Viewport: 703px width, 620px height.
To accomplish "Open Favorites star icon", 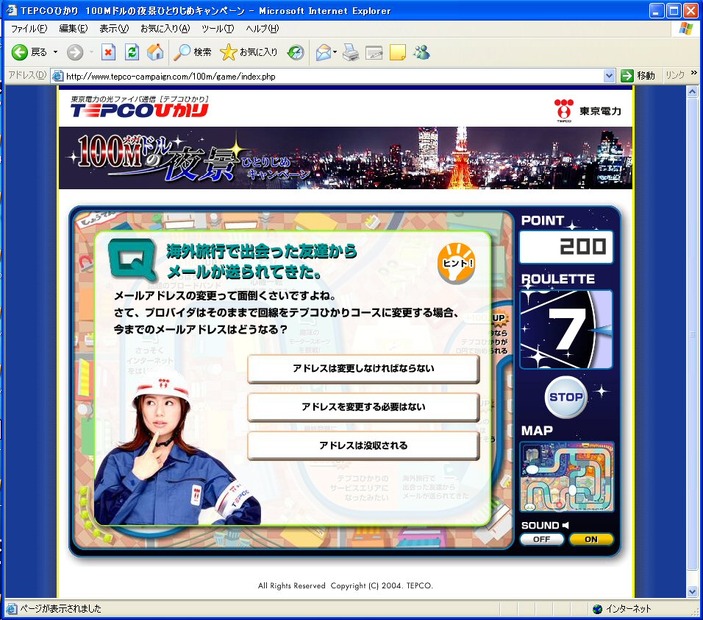I will pos(228,52).
